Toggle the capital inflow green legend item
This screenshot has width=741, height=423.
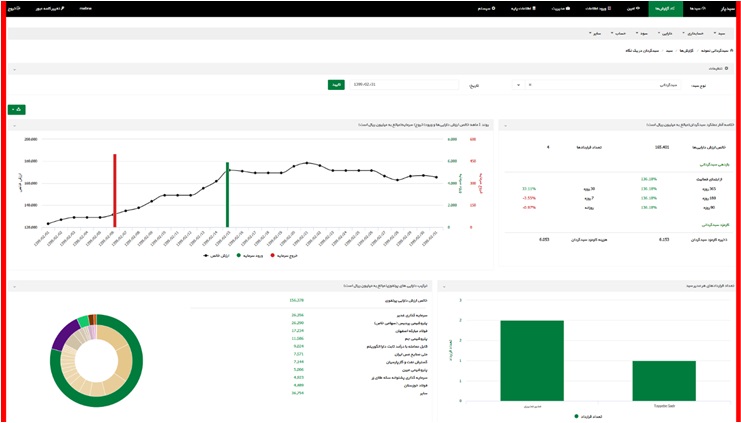pos(250,256)
